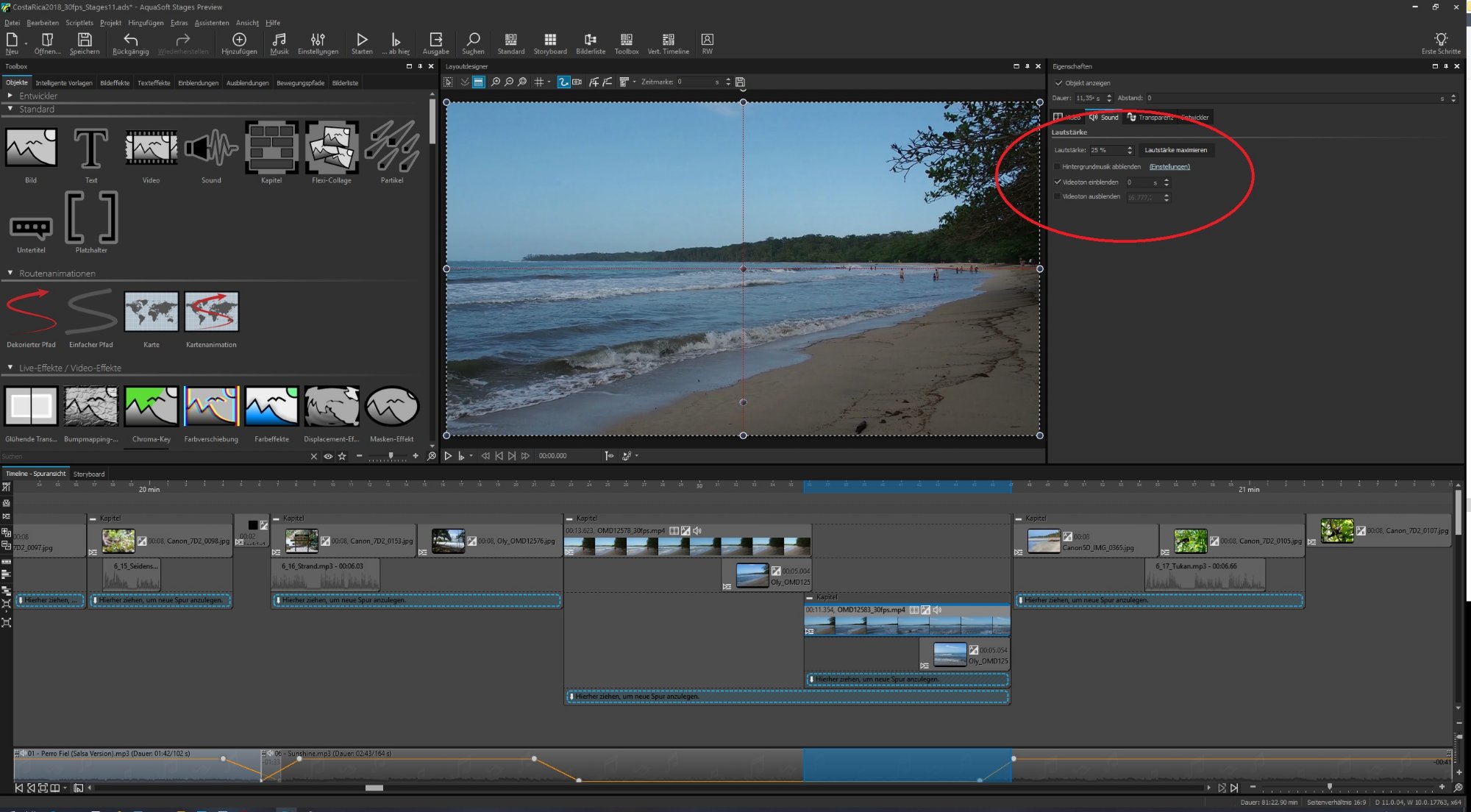Open the Musik toolbar icon
The width and height of the screenshot is (1471, 812).
pyautogui.click(x=279, y=40)
